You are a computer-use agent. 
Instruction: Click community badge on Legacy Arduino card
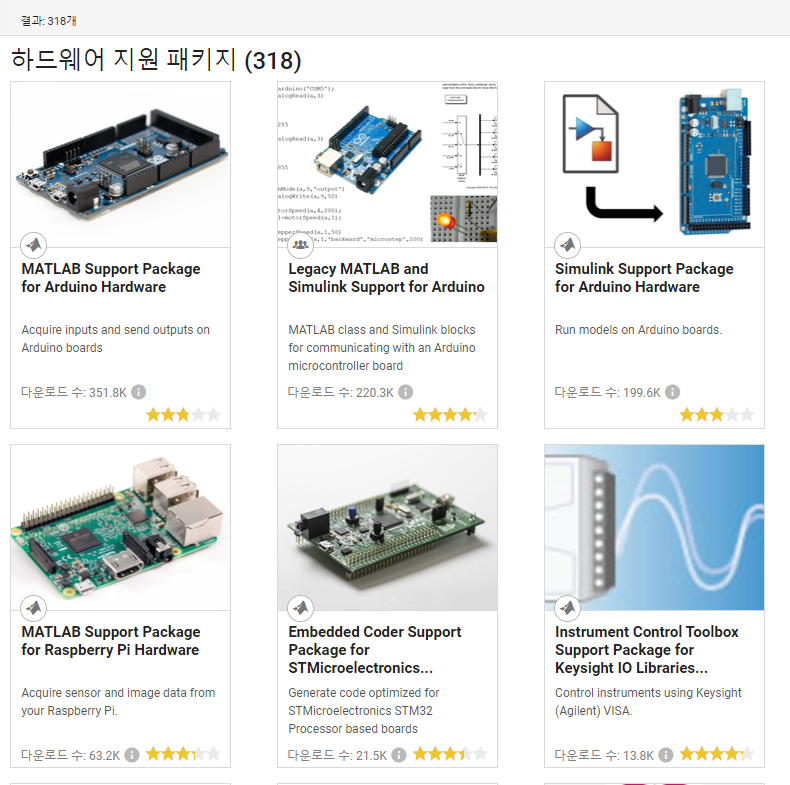click(301, 245)
